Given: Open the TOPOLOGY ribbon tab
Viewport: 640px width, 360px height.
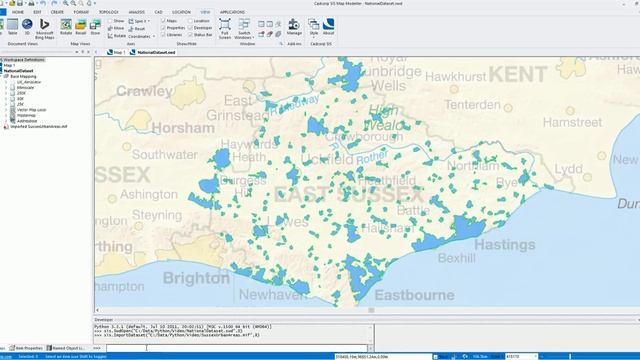Looking at the screenshot, I should point(109,12).
